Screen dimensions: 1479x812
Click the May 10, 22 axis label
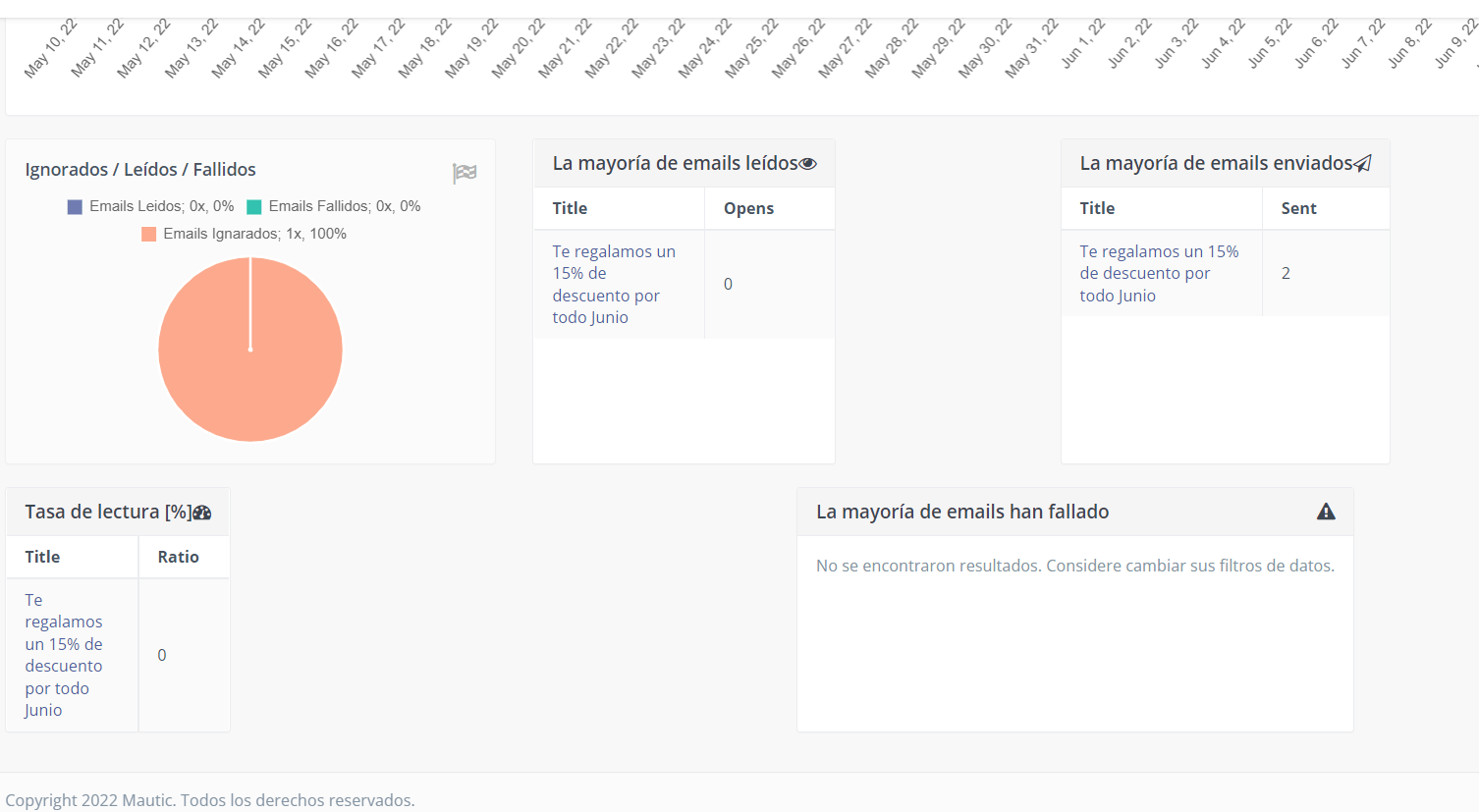[x=50, y=48]
